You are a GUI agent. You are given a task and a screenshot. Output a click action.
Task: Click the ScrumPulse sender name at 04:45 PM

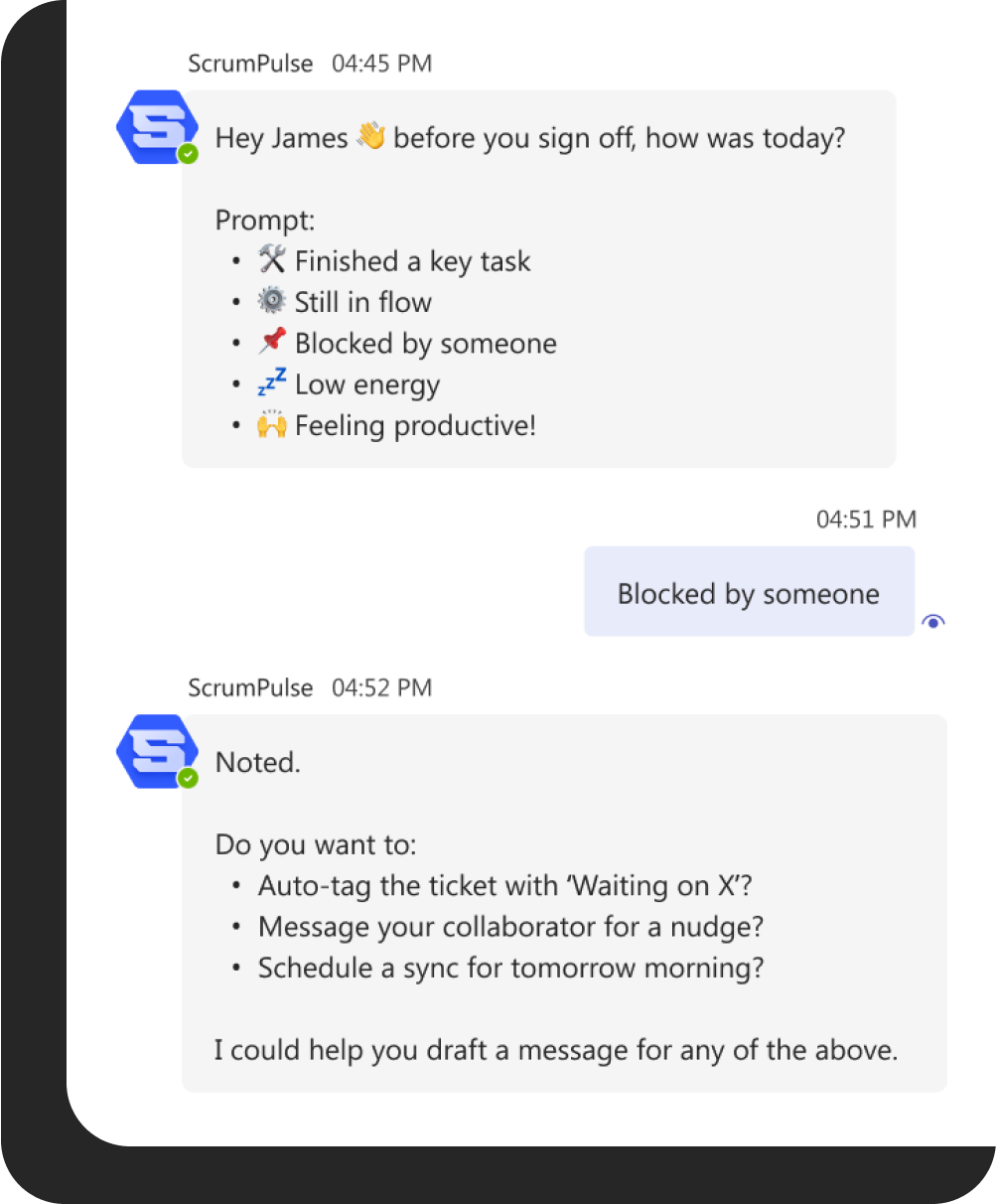click(x=250, y=64)
